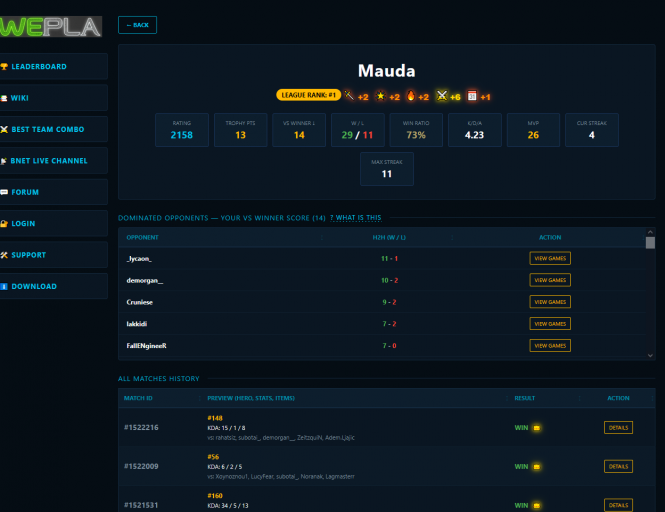Screen dimensions: 665x512
Task: Open the Support page
Action: 53,255
